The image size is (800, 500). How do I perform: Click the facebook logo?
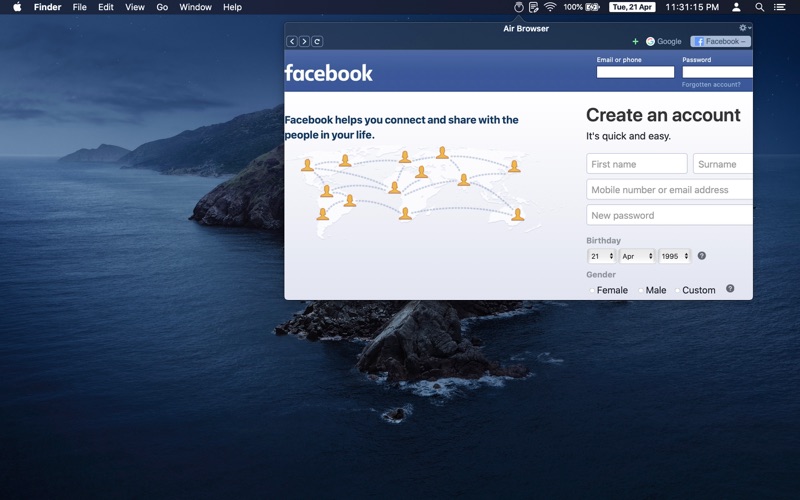tap(329, 73)
